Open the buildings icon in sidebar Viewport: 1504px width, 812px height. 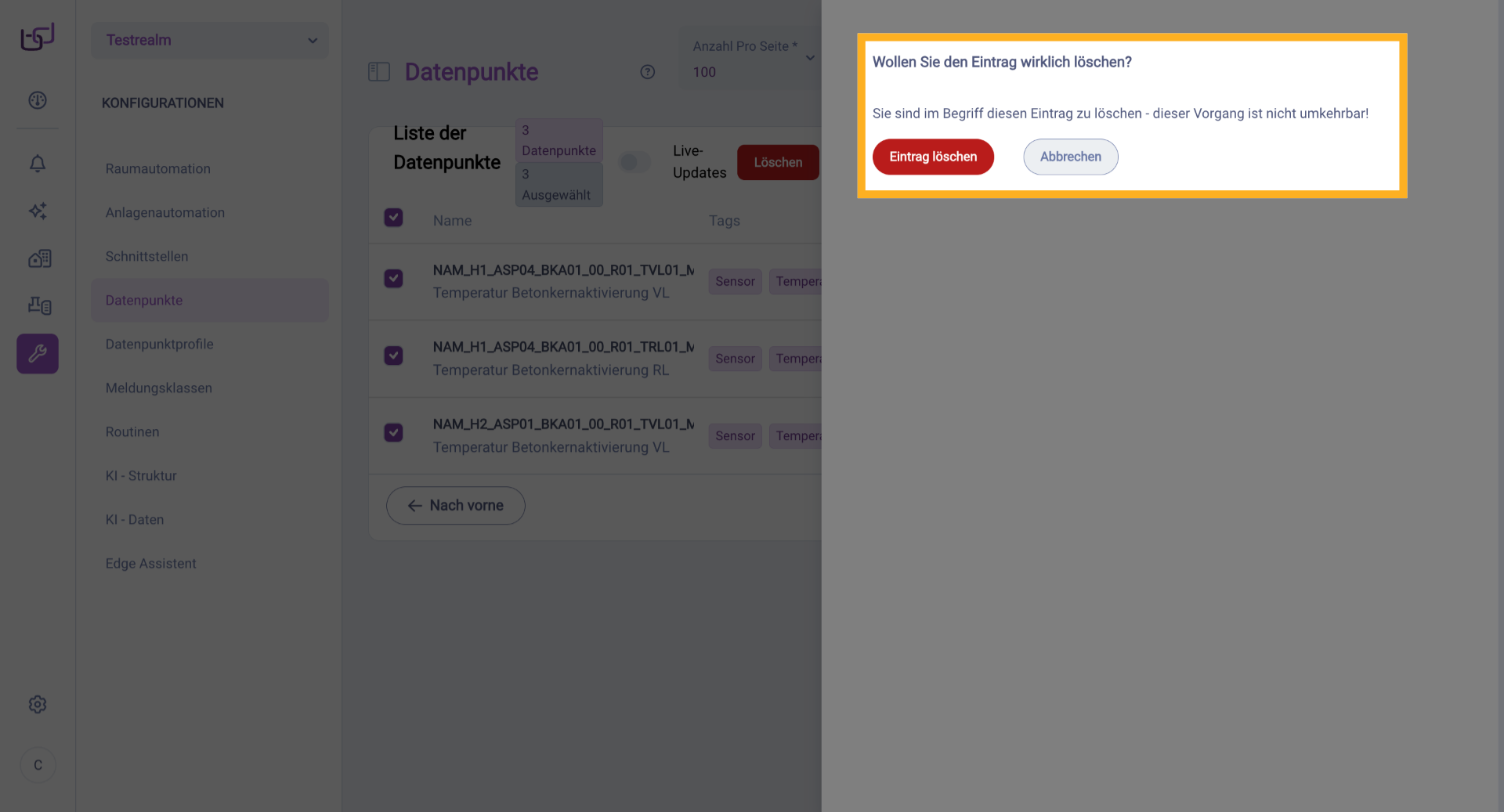(39, 258)
